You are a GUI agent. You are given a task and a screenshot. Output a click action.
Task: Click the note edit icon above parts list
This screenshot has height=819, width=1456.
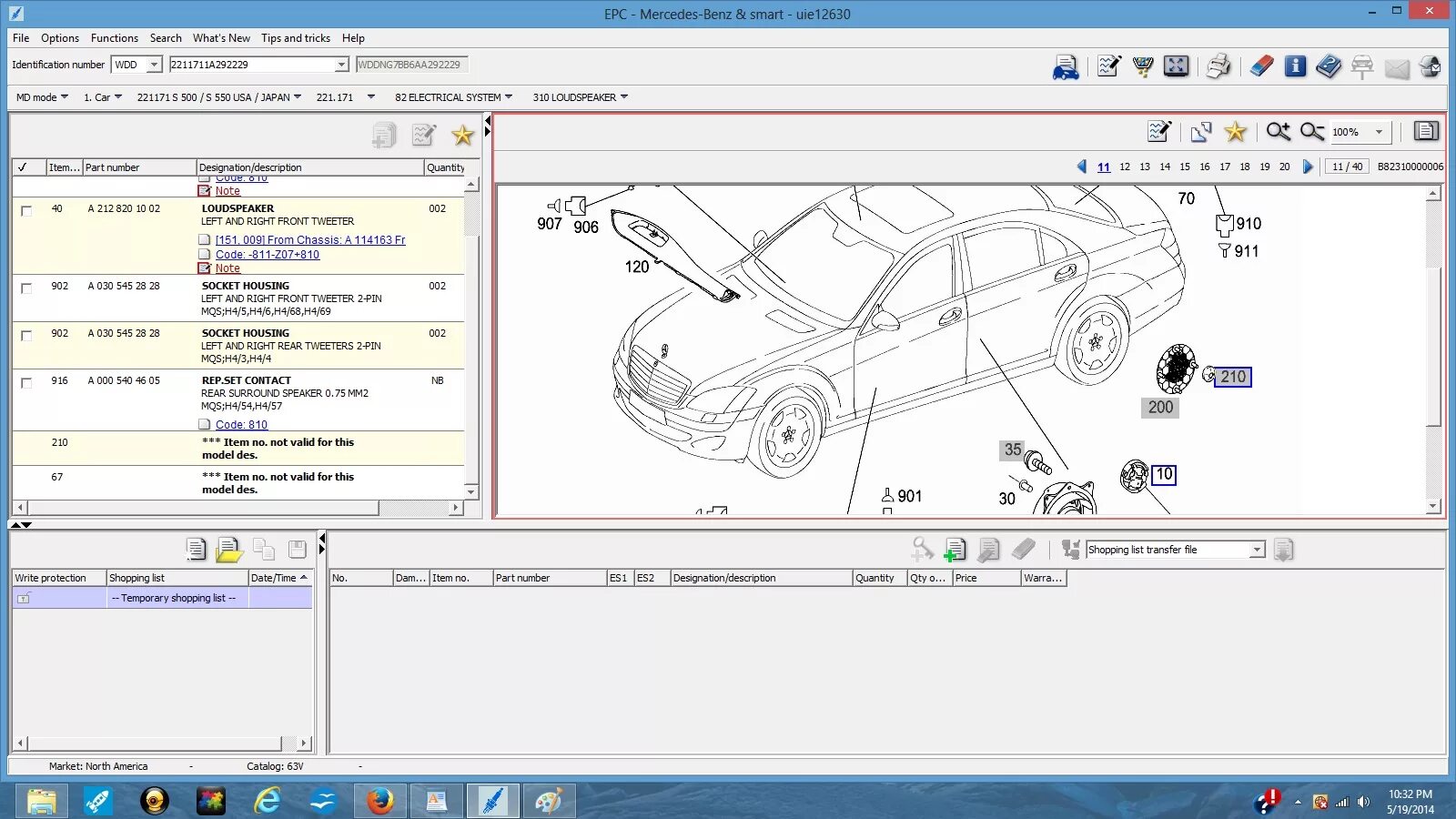tap(424, 136)
